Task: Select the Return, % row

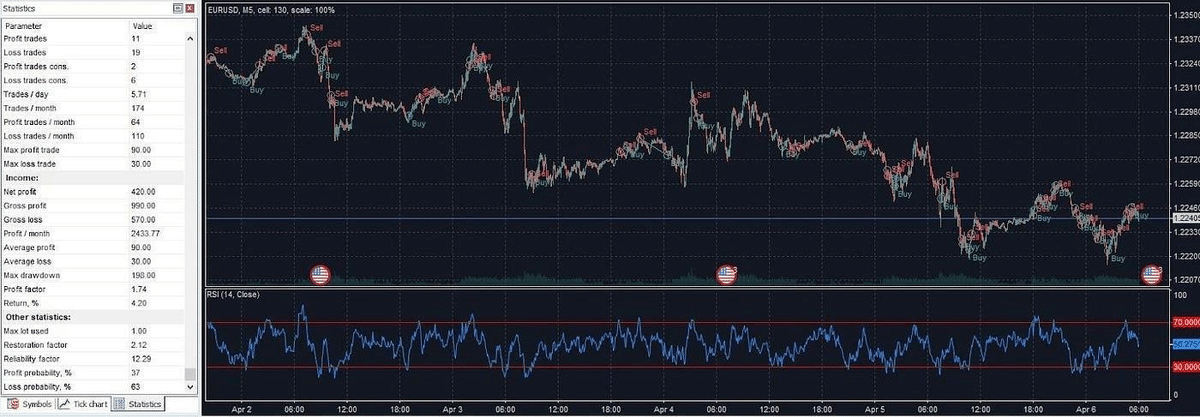Action: point(93,302)
